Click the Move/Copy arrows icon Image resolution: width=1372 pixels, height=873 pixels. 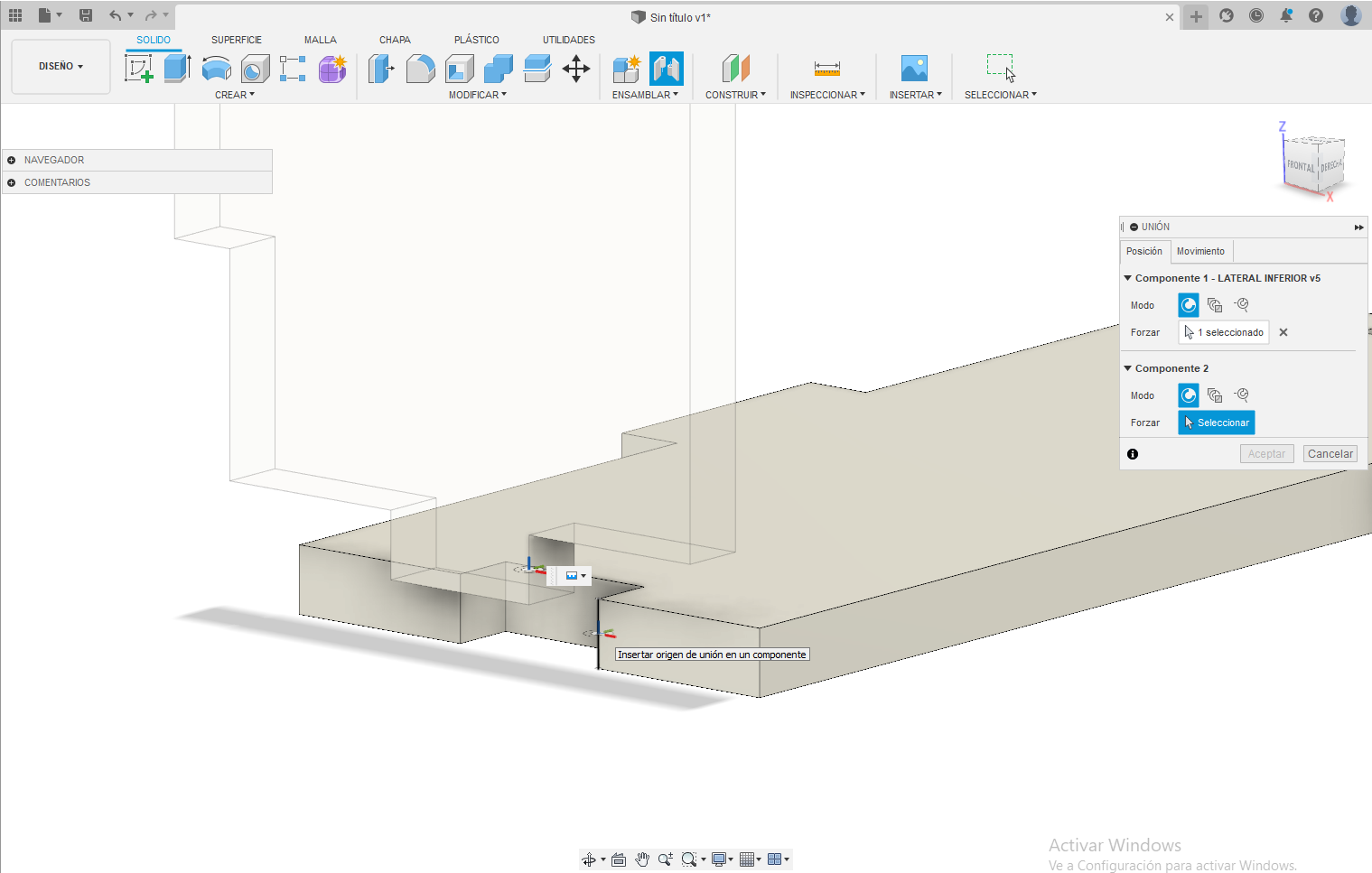(x=576, y=69)
